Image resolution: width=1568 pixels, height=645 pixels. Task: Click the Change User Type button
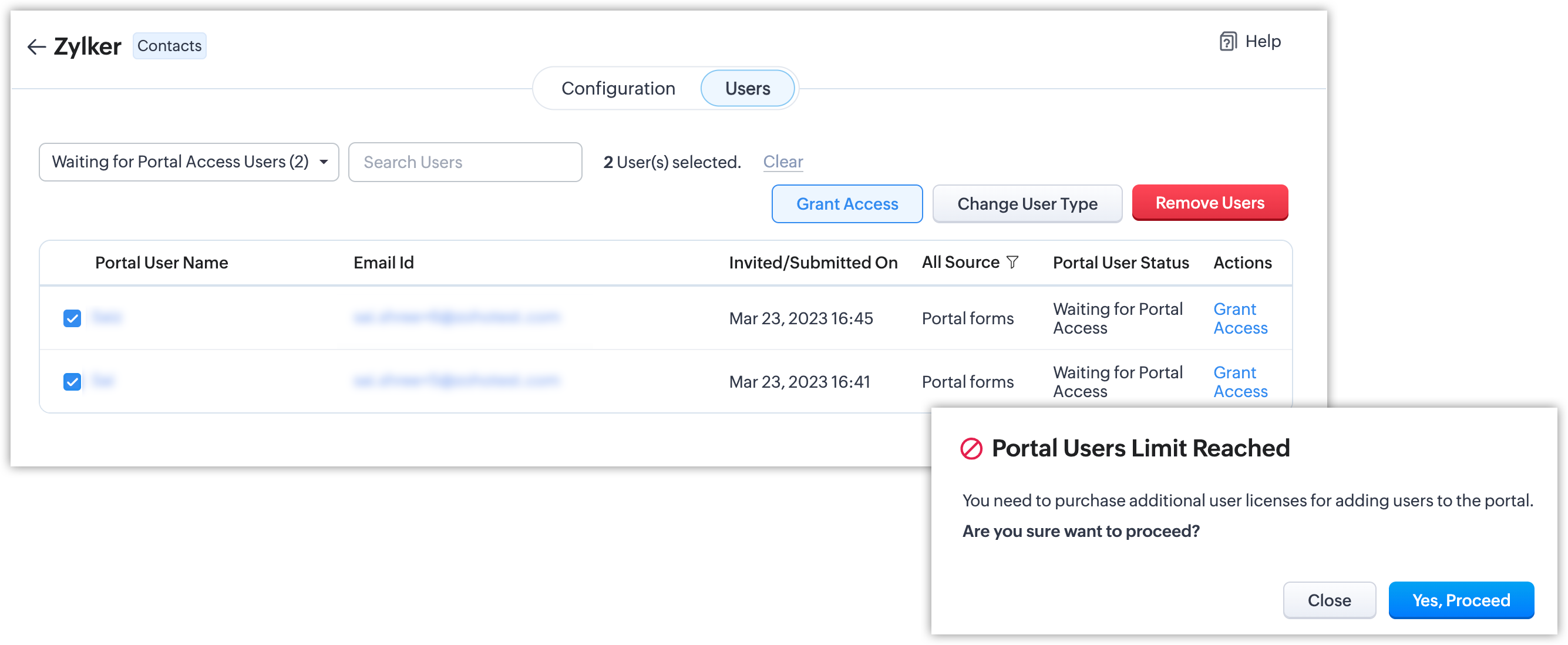pyautogui.click(x=1027, y=204)
